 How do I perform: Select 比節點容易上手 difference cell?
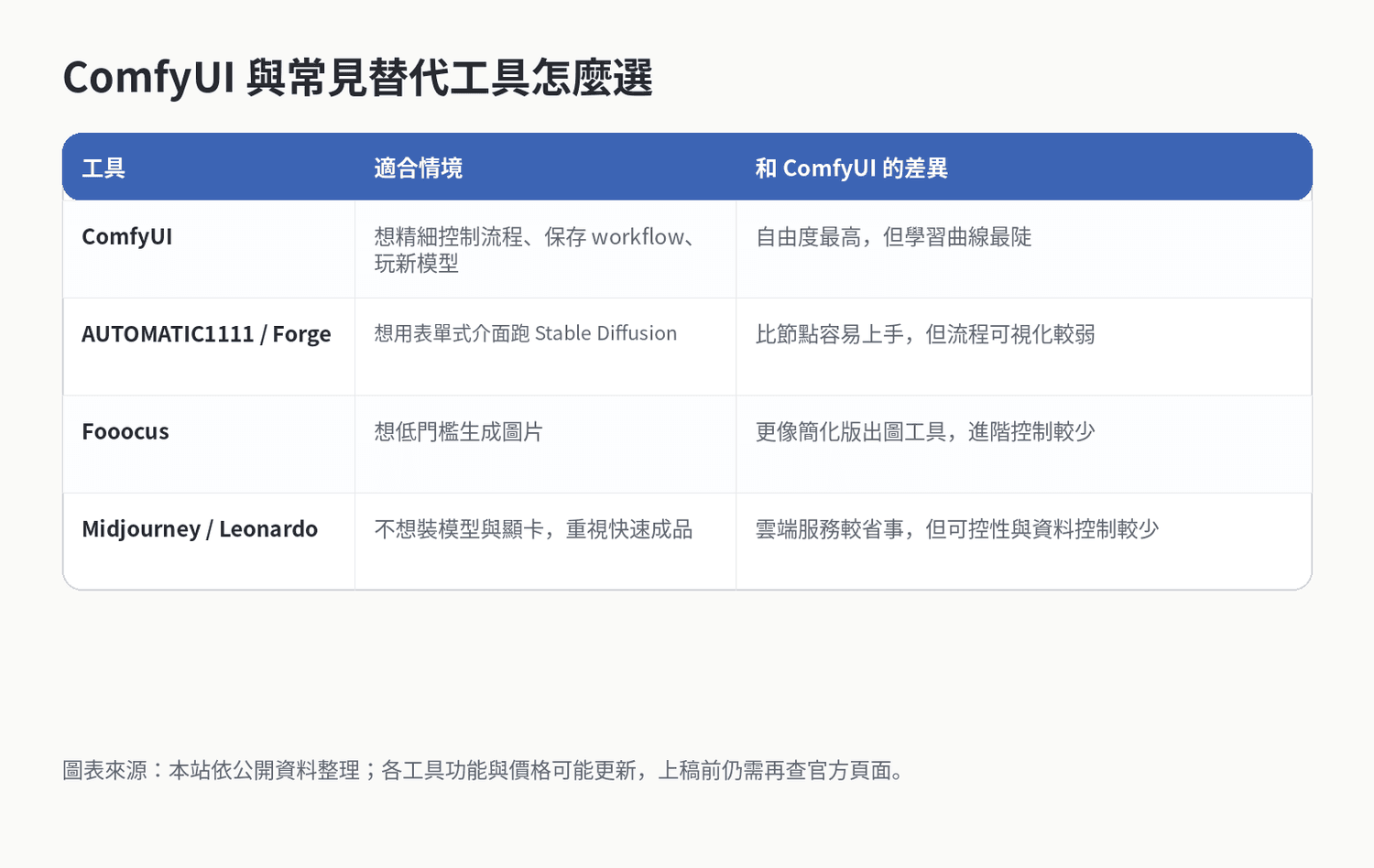tap(925, 333)
